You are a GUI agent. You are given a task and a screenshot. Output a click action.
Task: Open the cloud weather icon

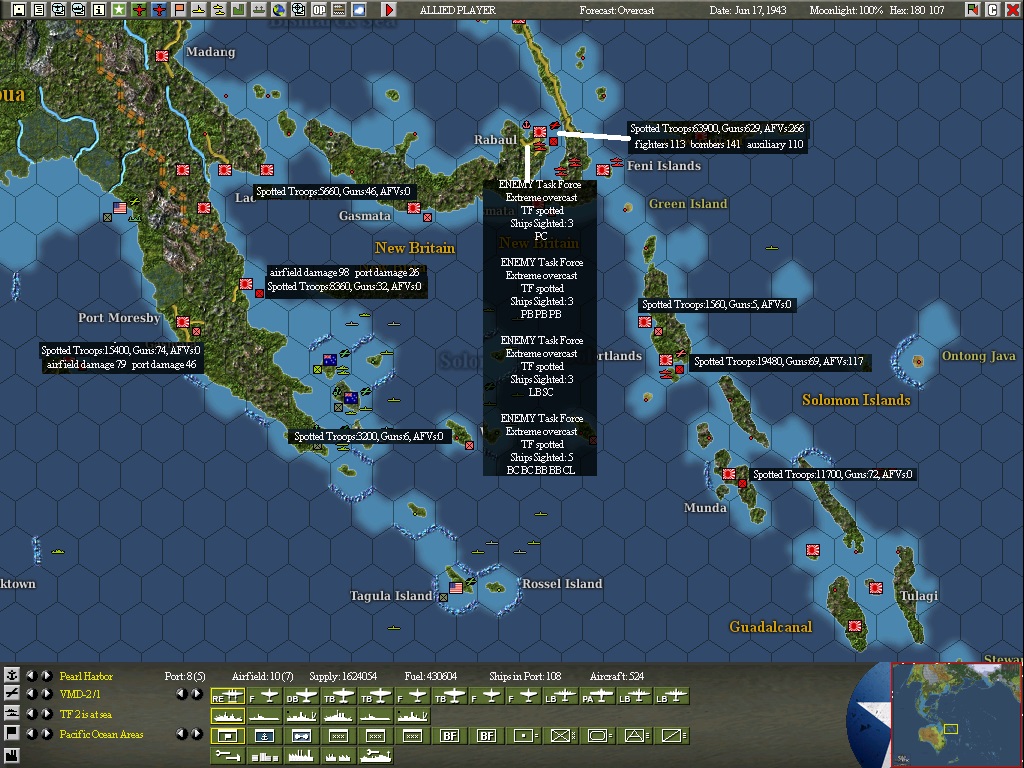point(359,10)
